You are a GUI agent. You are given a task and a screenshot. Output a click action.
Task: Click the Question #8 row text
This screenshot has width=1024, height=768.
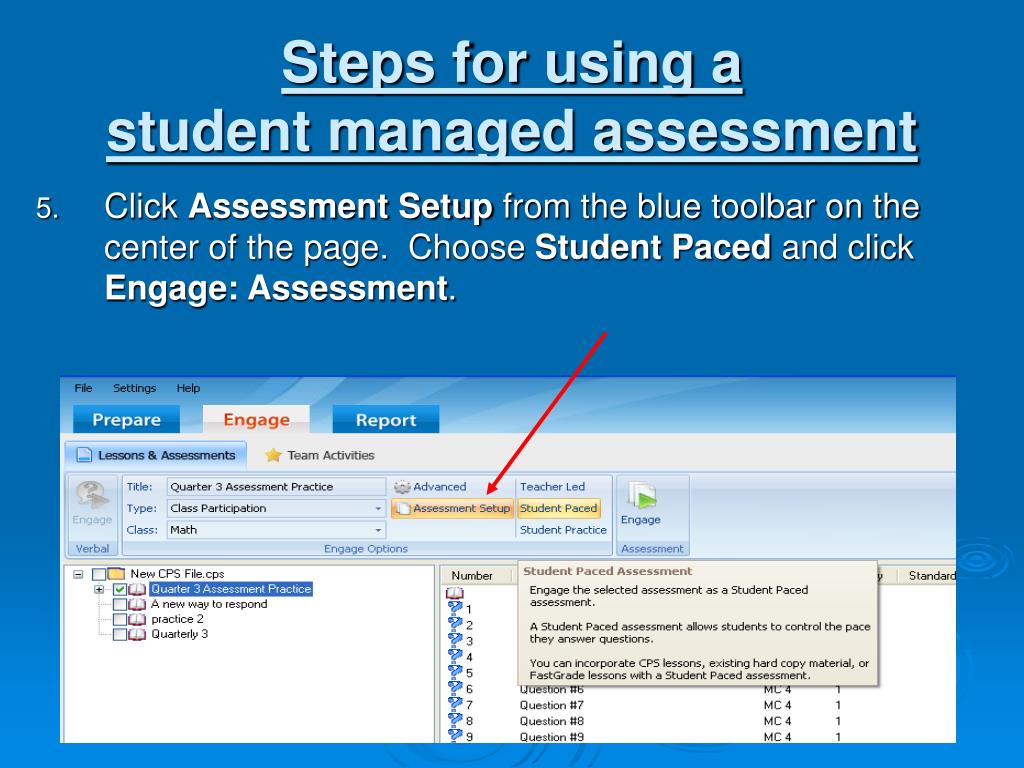click(x=552, y=721)
